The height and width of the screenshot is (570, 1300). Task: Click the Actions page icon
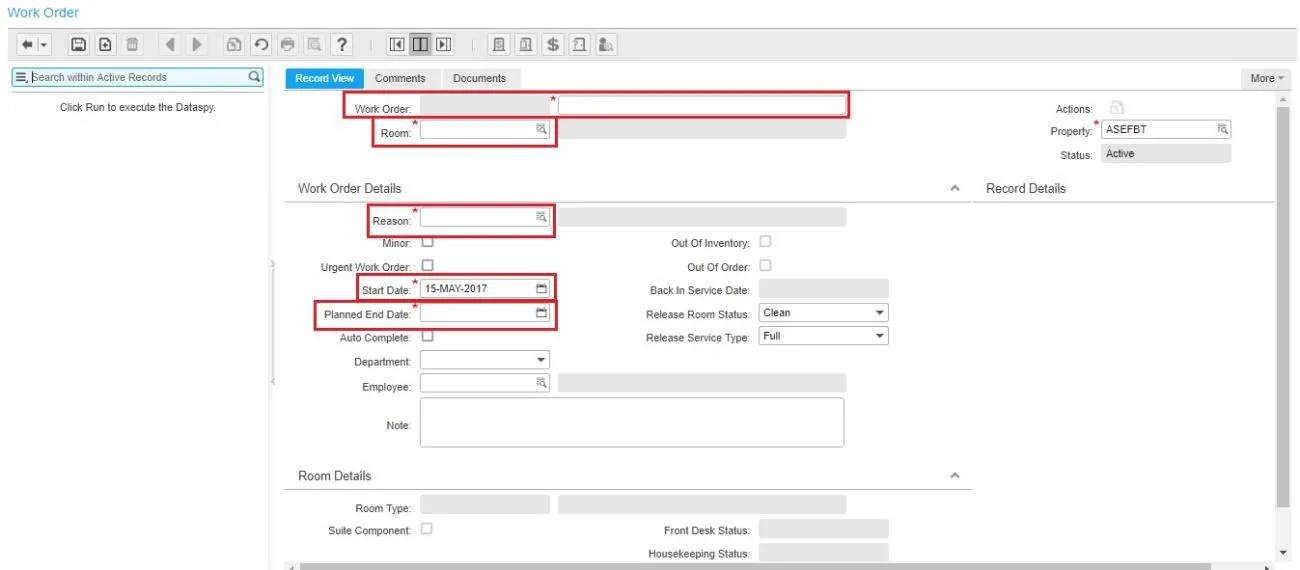(x=1117, y=108)
